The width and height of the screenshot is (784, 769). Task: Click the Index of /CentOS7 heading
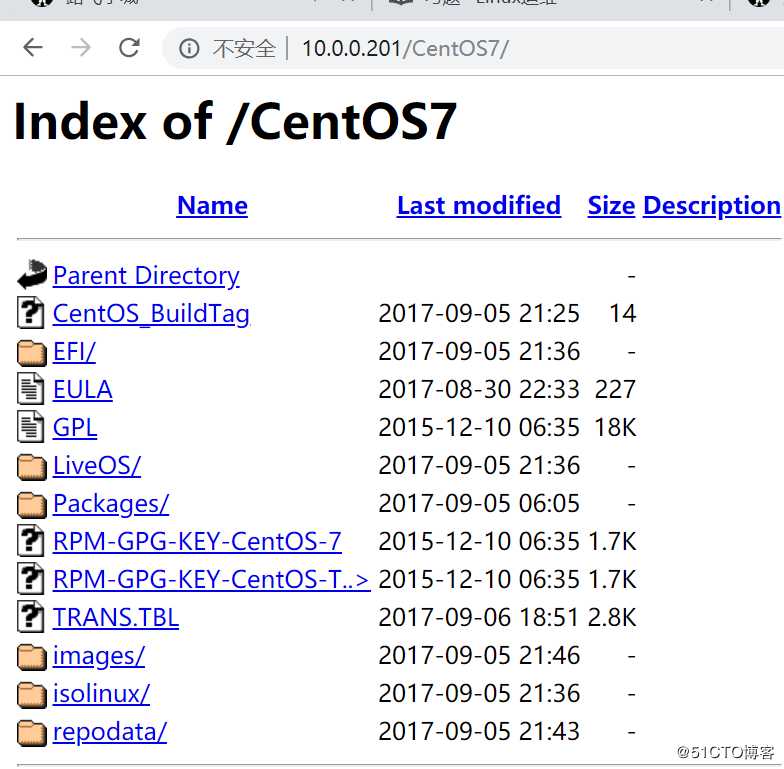pyautogui.click(x=235, y=122)
